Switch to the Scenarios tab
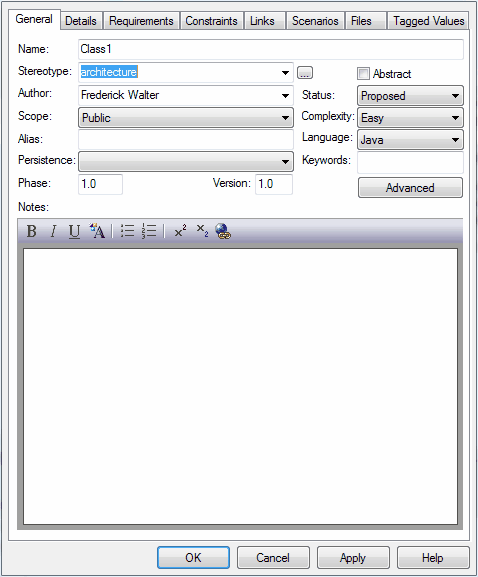 click(x=315, y=21)
